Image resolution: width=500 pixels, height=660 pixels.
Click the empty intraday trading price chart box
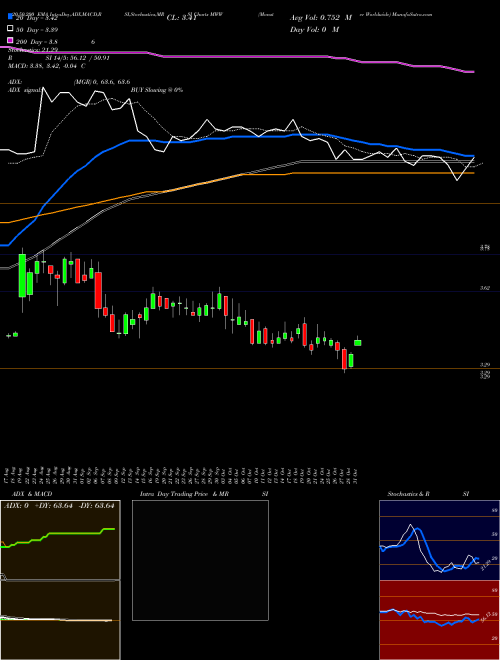point(200,560)
